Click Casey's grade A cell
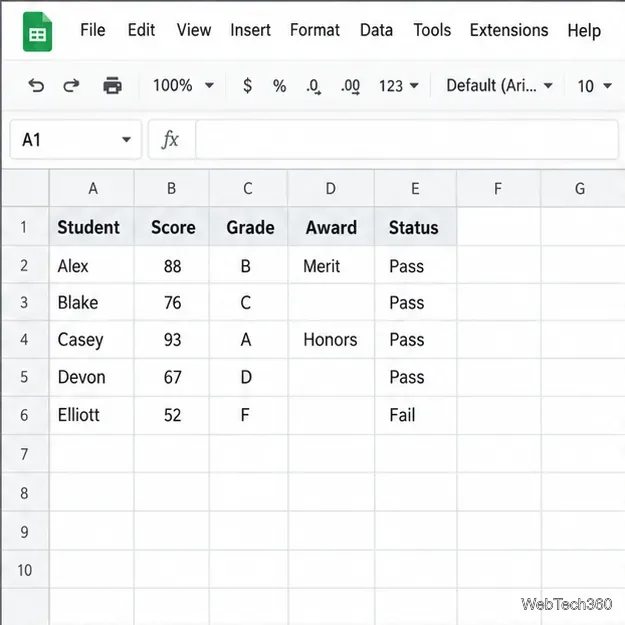Viewport: 625px width, 625px height. point(248,340)
